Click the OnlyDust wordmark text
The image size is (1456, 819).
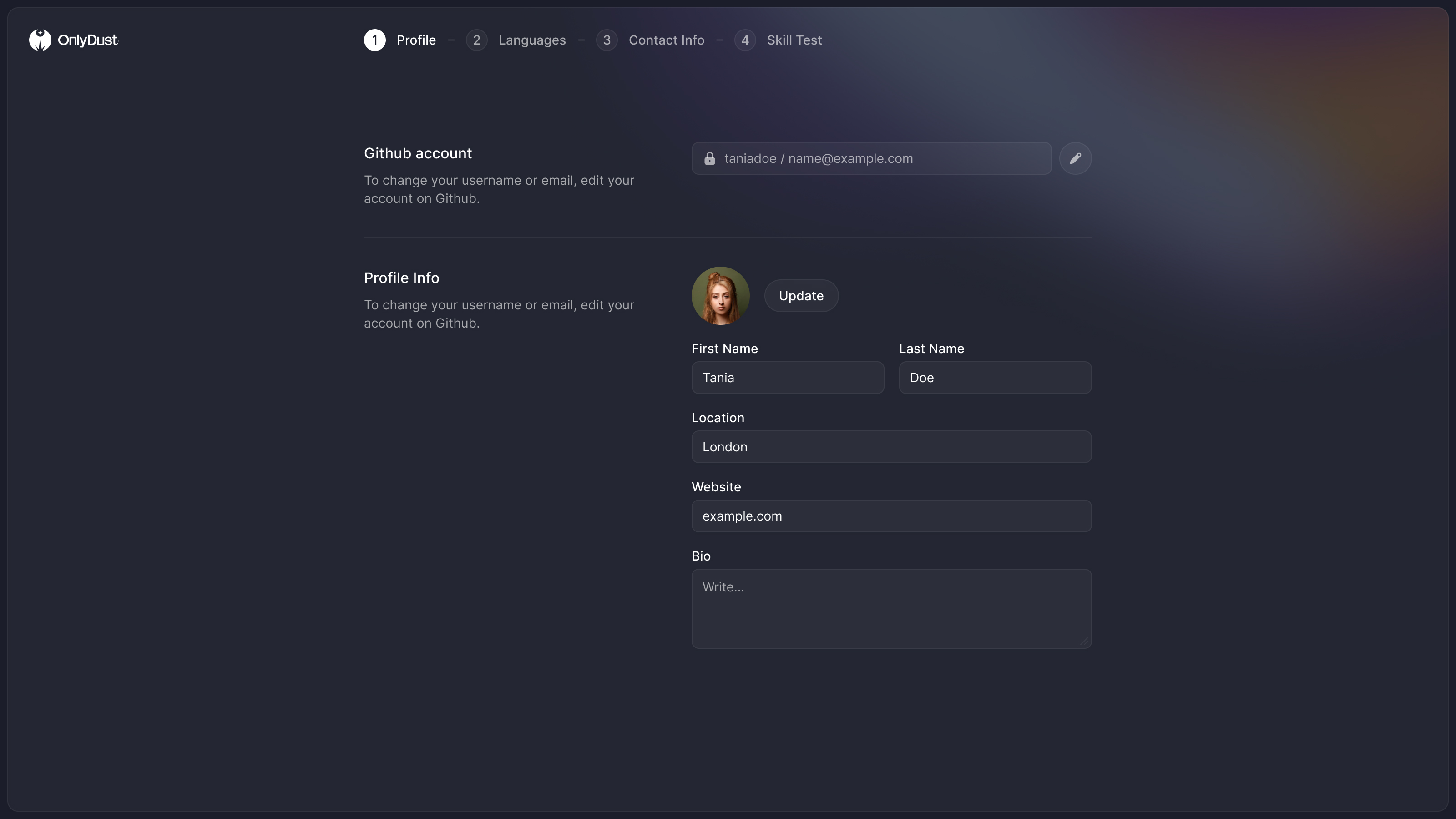pos(88,40)
